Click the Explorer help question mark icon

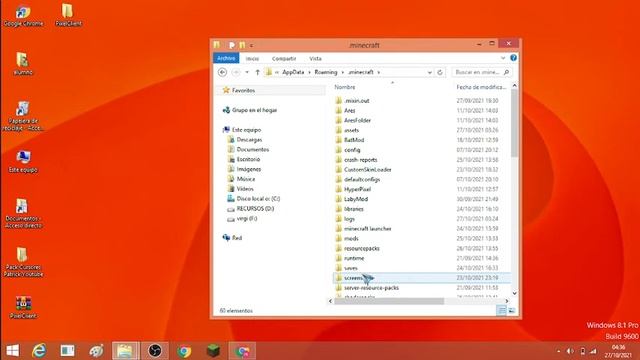click(513, 58)
